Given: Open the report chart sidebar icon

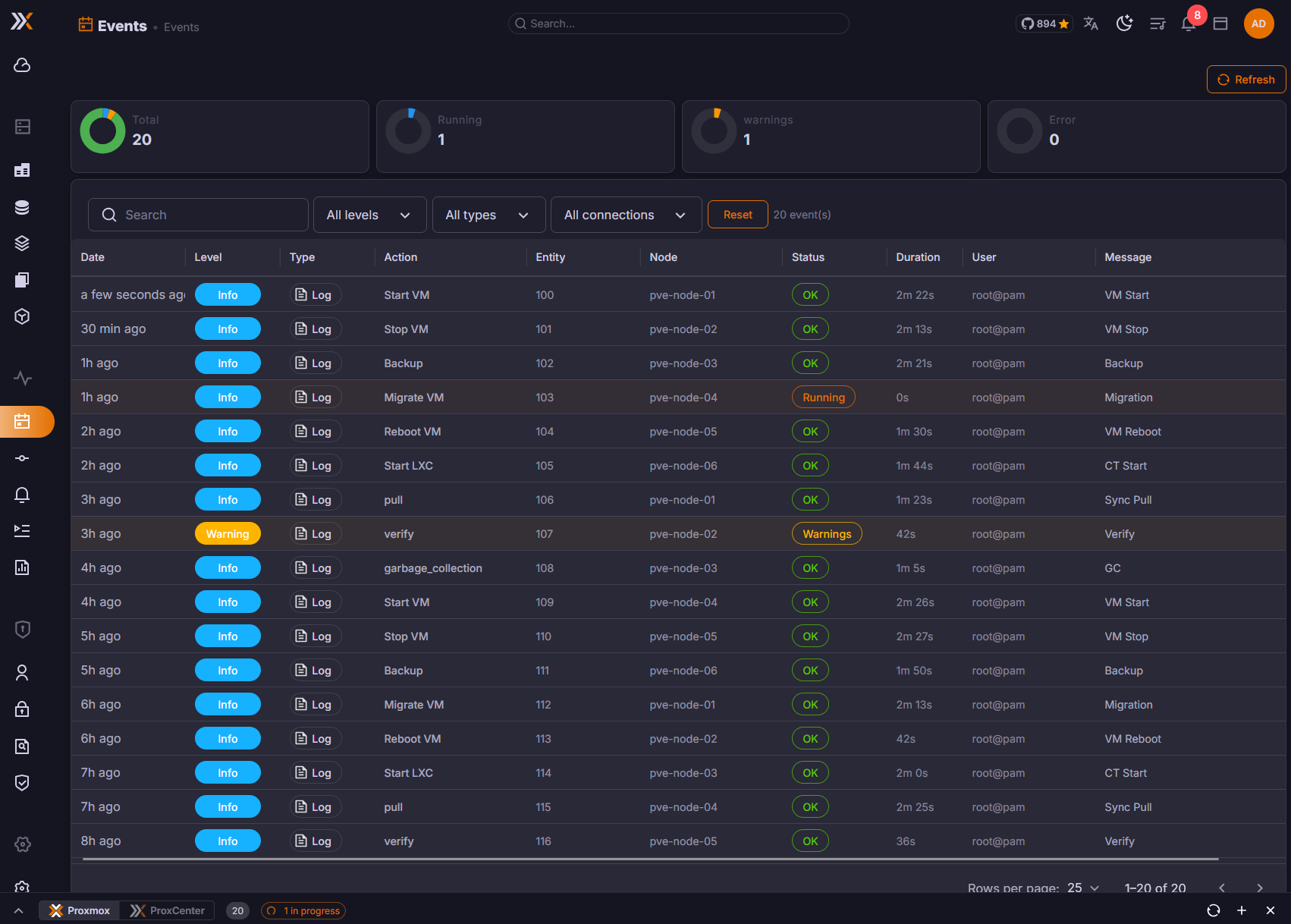Looking at the screenshot, I should [x=22, y=567].
